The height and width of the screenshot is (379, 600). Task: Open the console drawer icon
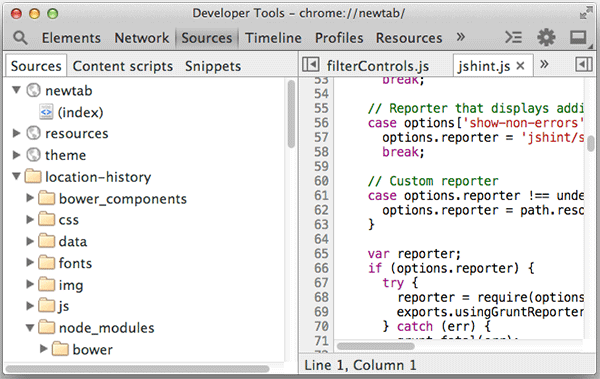[513, 37]
